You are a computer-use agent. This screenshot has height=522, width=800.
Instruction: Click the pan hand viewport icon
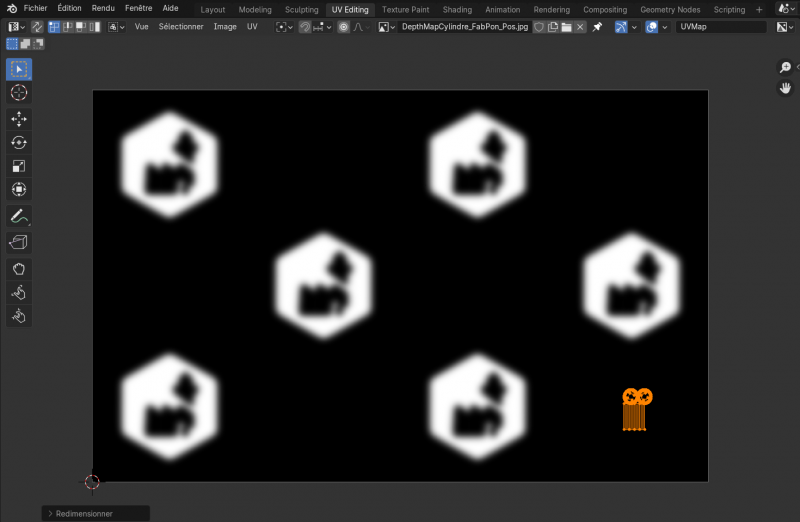(786, 88)
